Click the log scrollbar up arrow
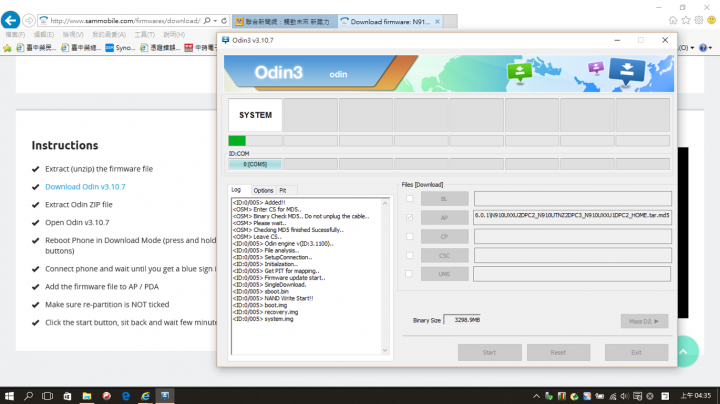720x404 pixels. tap(385, 202)
